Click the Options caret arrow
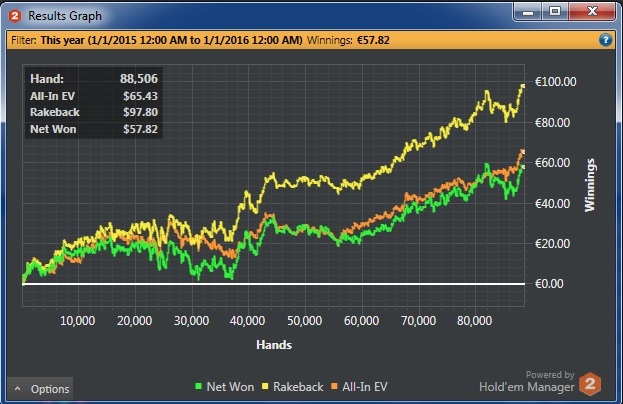This screenshot has width=623, height=404. pos(17,389)
